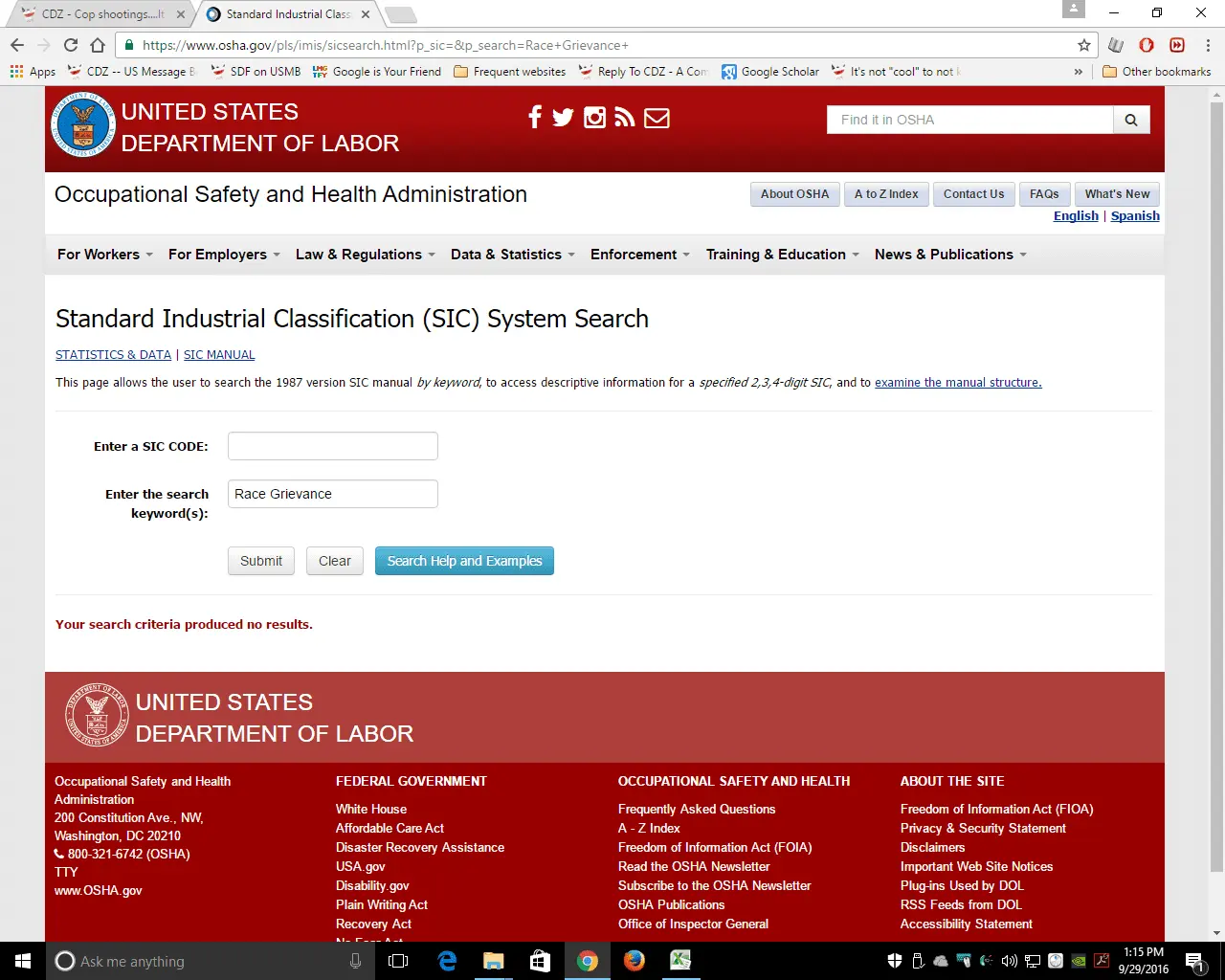Click the RSS feed icon
The image size is (1225, 980).
pos(625,118)
